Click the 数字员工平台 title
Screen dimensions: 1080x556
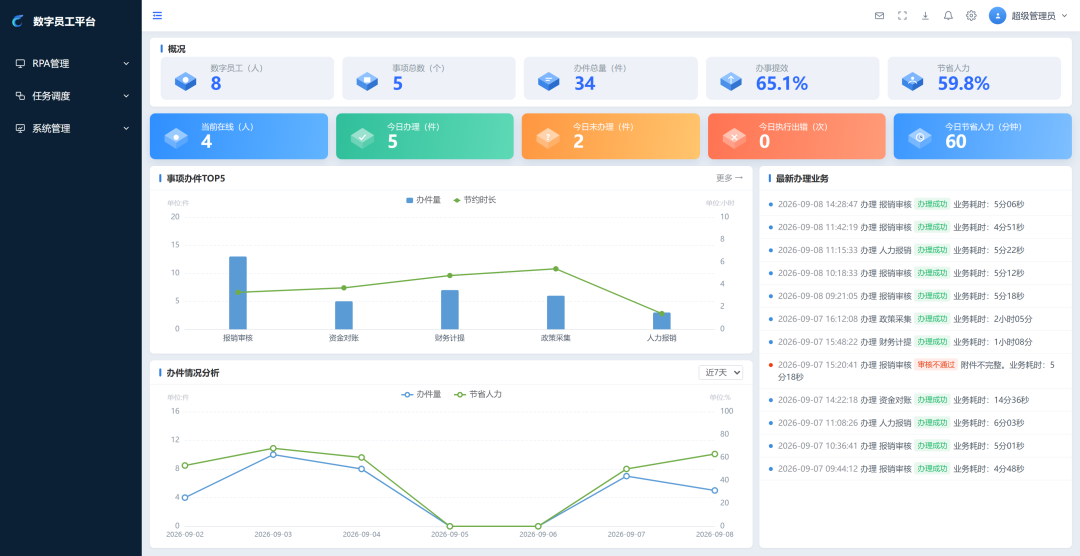point(64,21)
